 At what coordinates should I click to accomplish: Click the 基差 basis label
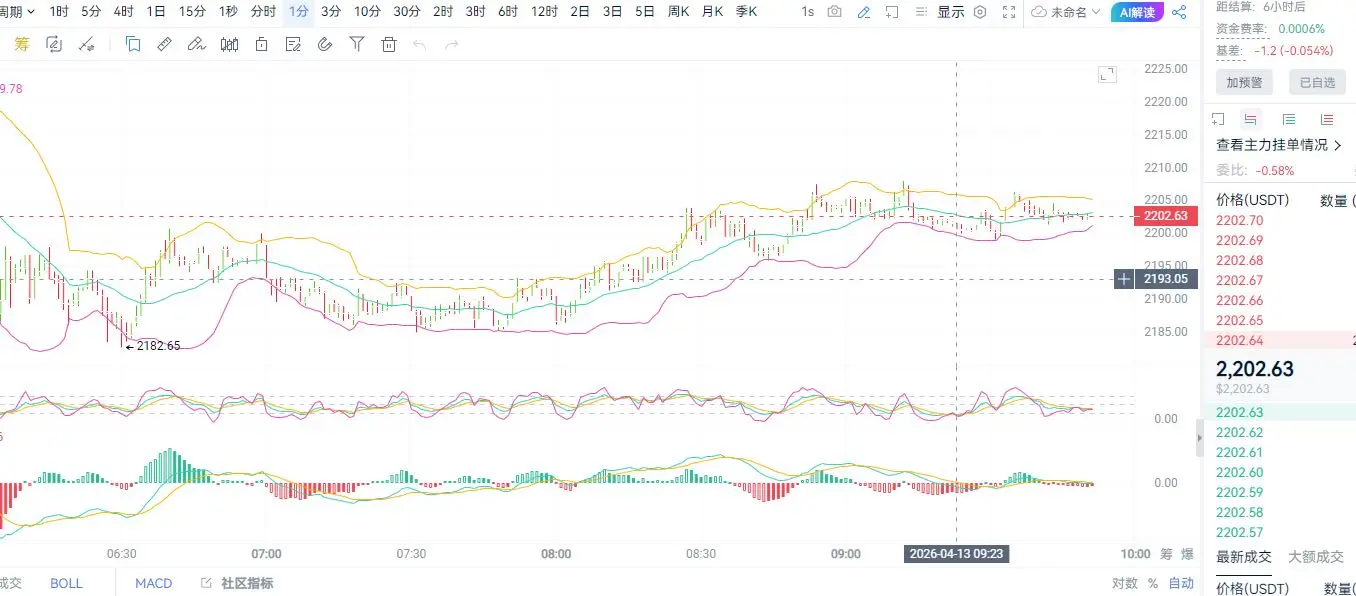tap(1229, 50)
